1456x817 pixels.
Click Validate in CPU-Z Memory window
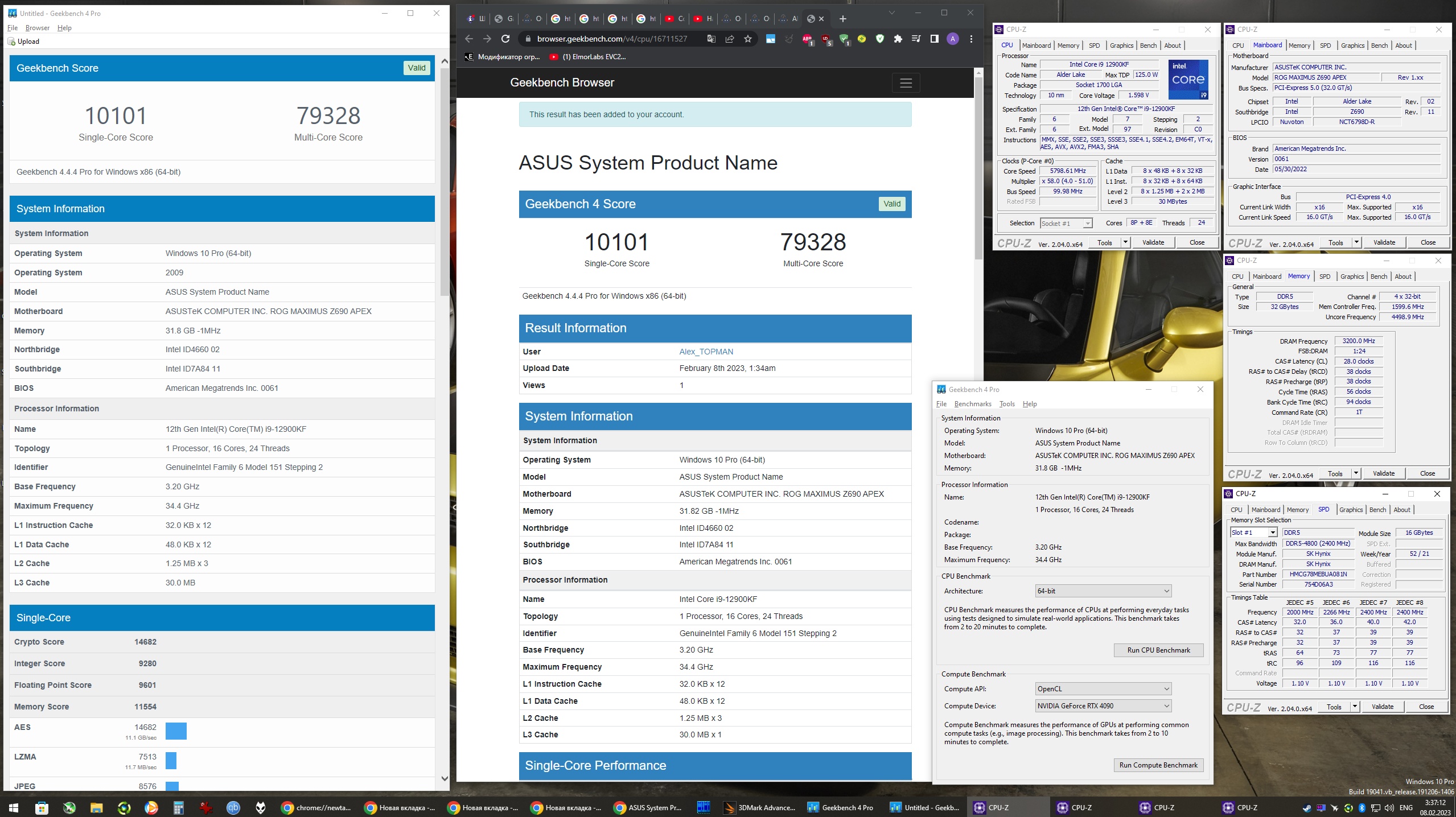point(1384,473)
